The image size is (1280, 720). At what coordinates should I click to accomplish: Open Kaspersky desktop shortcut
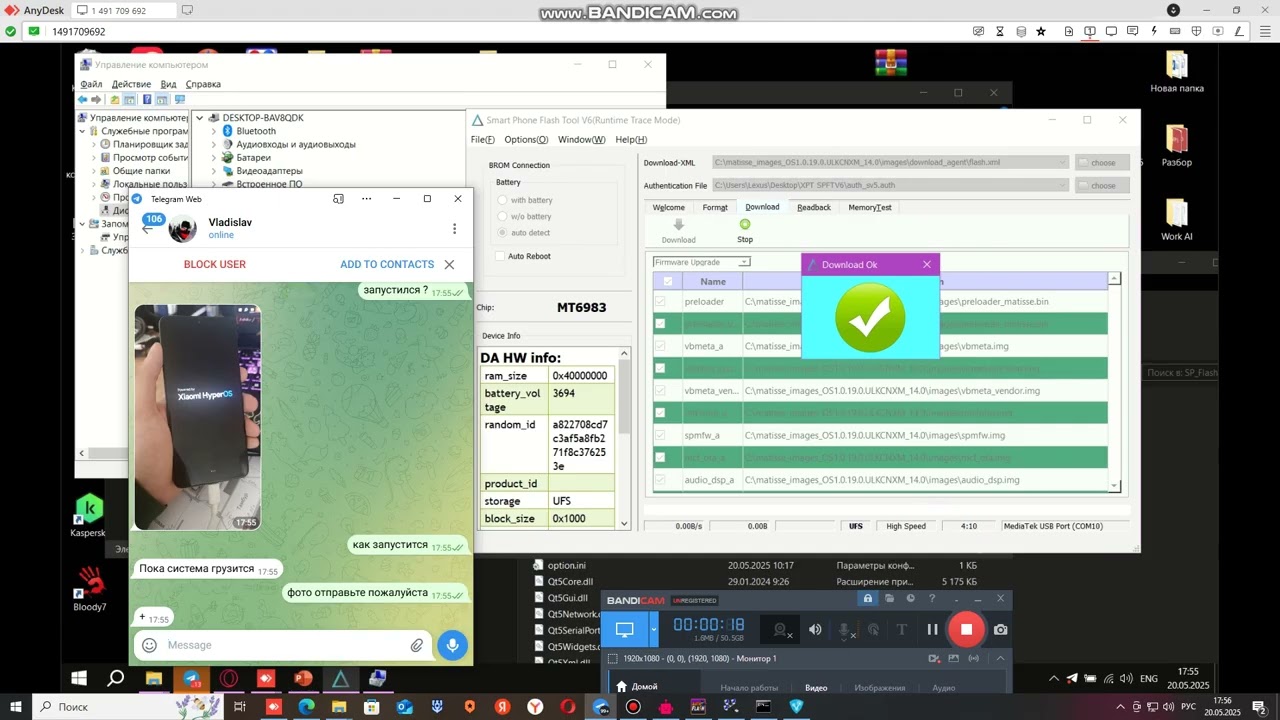click(x=89, y=515)
